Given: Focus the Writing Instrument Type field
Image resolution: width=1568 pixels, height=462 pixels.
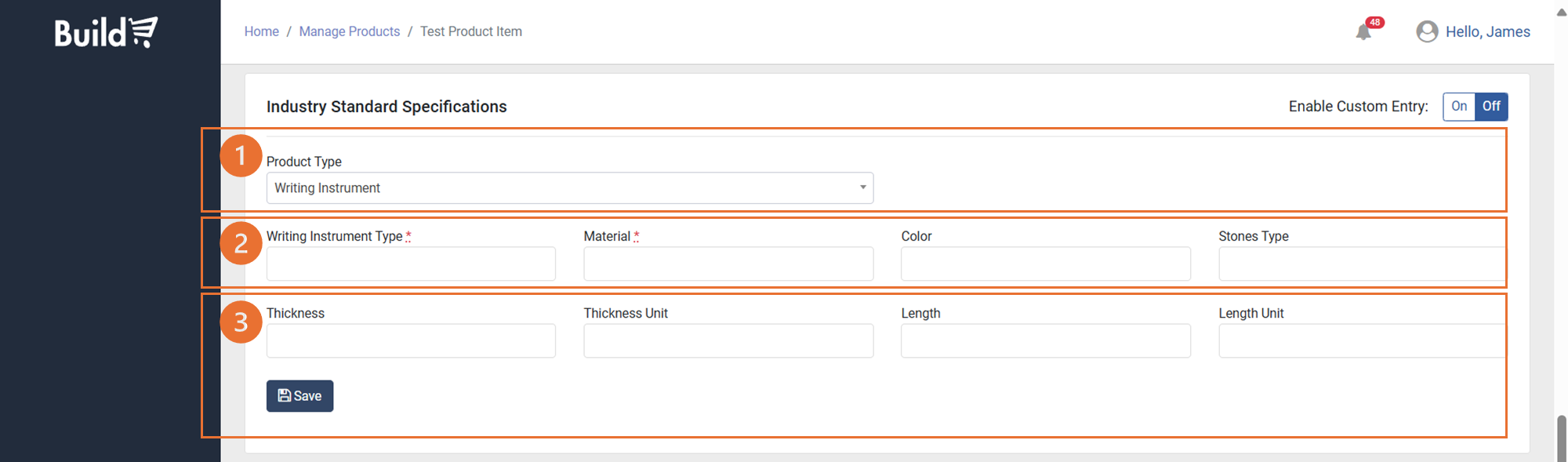Looking at the screenshot, I should point(411,264).
